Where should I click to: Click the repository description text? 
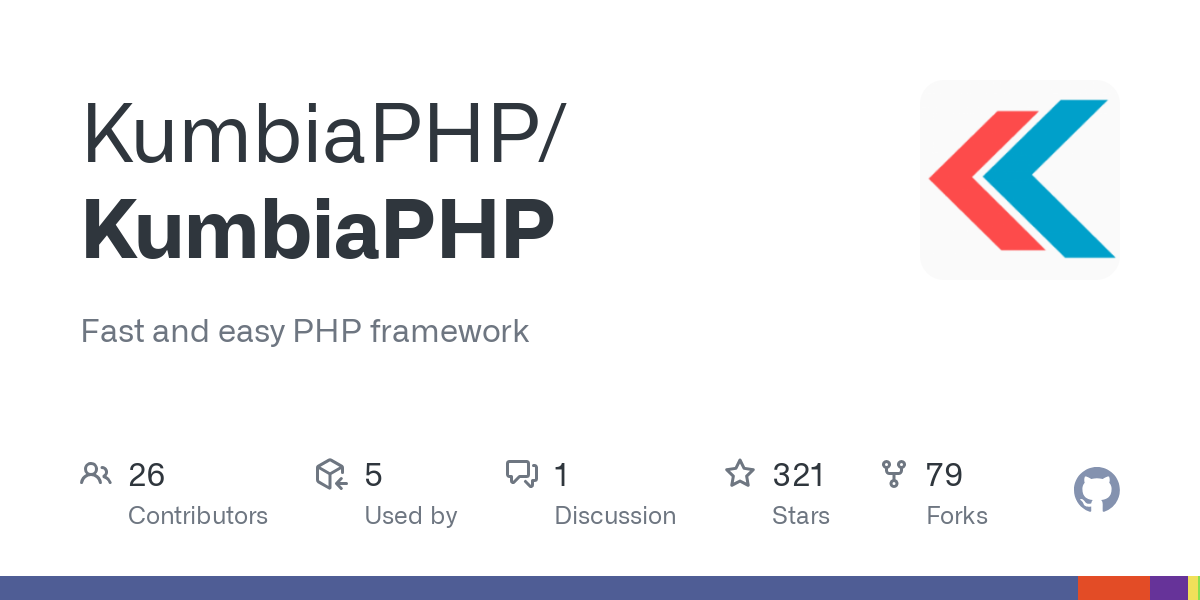coord(305,331)
